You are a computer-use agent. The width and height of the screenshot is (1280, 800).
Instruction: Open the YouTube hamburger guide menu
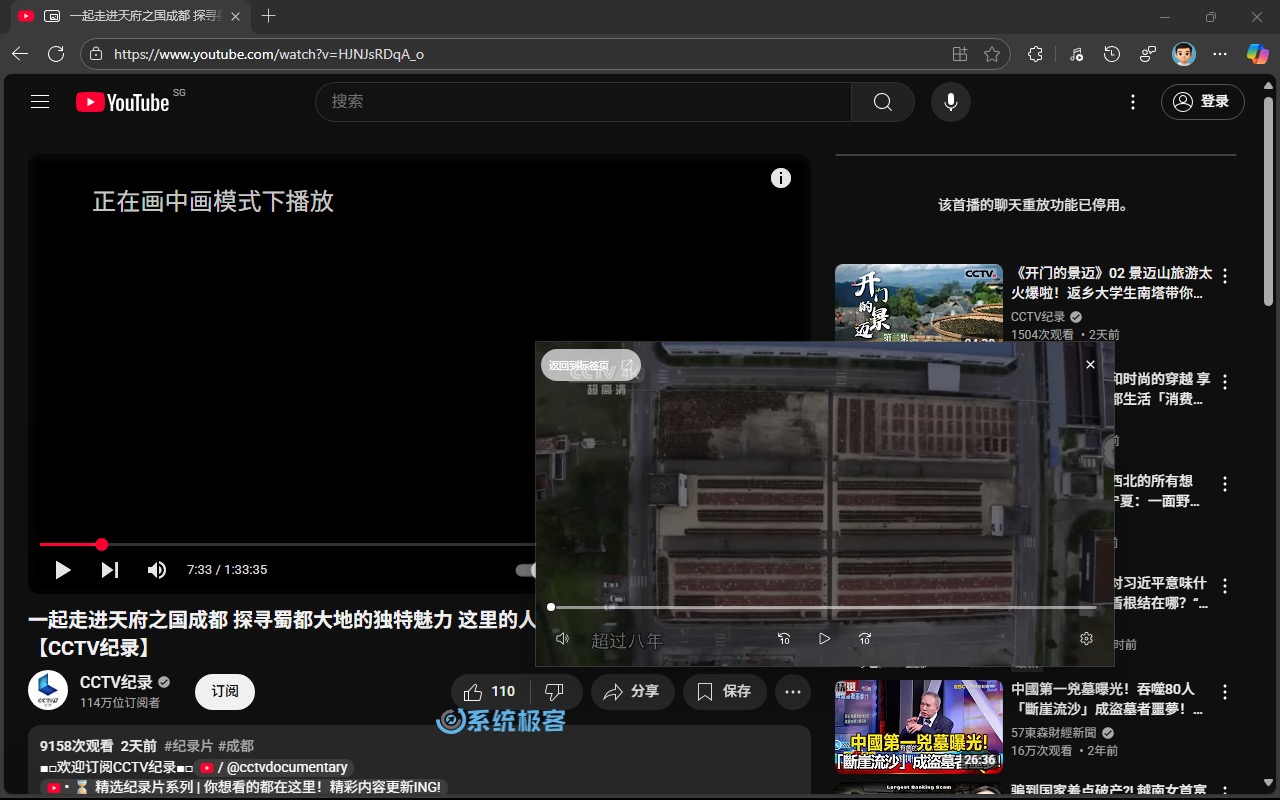(40, 101)
